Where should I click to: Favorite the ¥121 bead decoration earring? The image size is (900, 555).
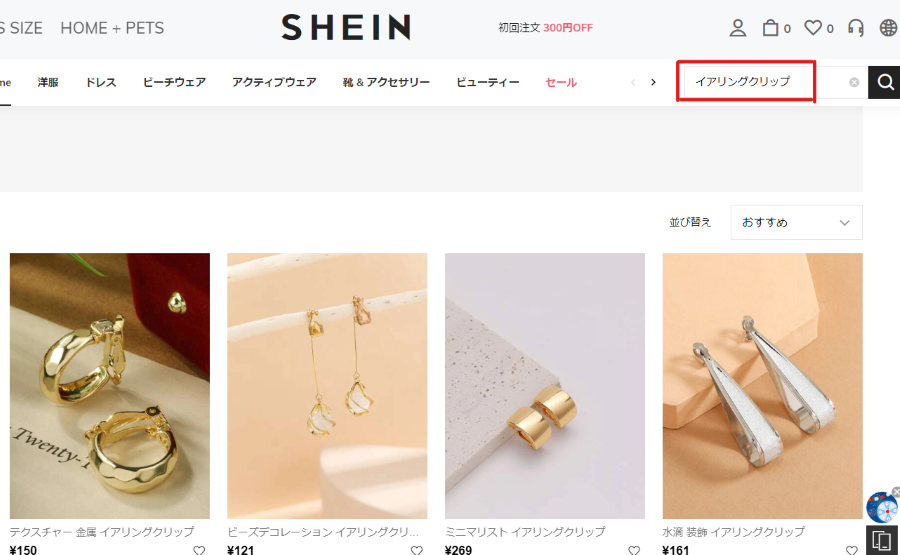tap(417, 550)
